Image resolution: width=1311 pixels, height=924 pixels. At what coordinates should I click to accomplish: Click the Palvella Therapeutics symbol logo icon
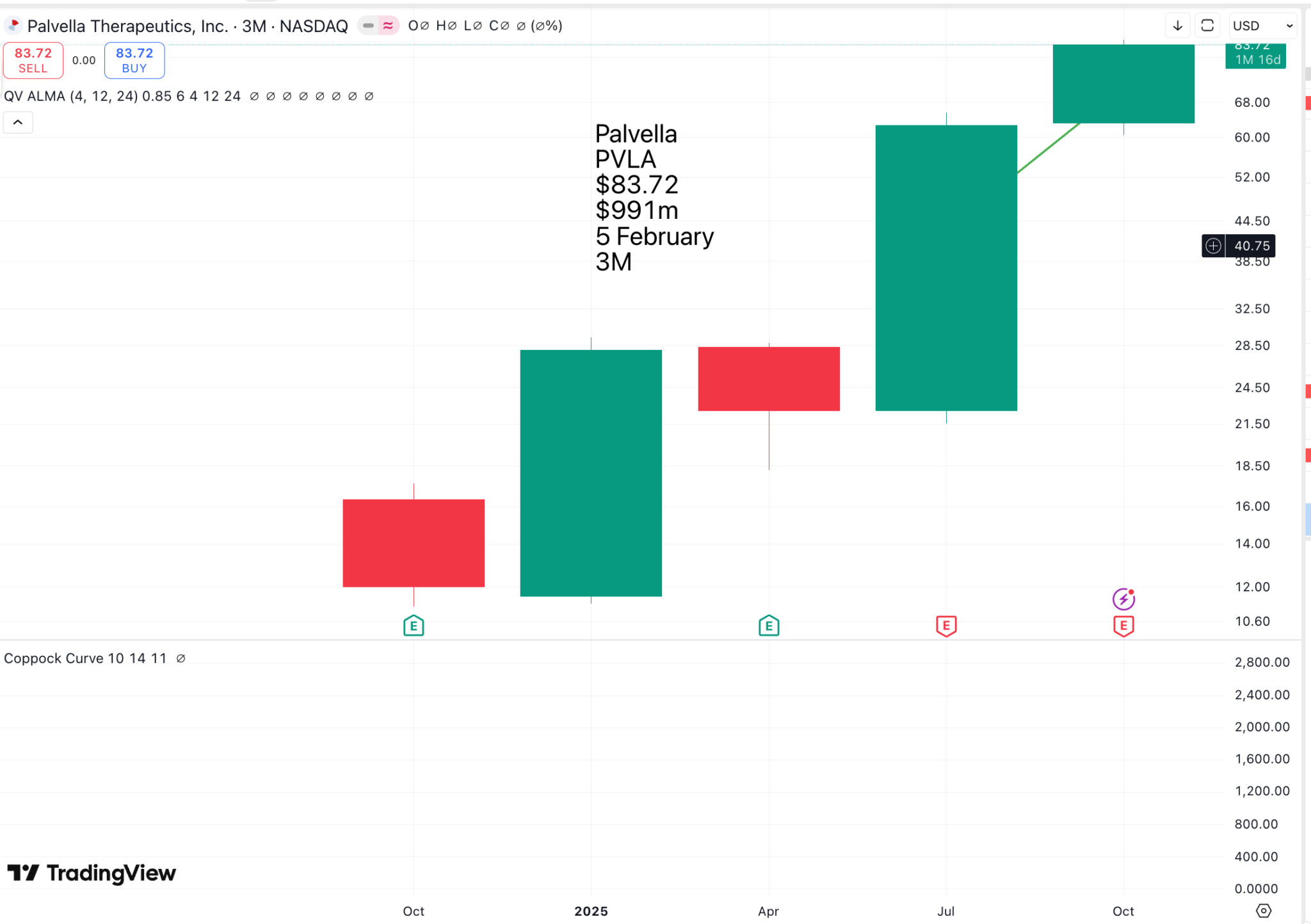coord(13,26)
